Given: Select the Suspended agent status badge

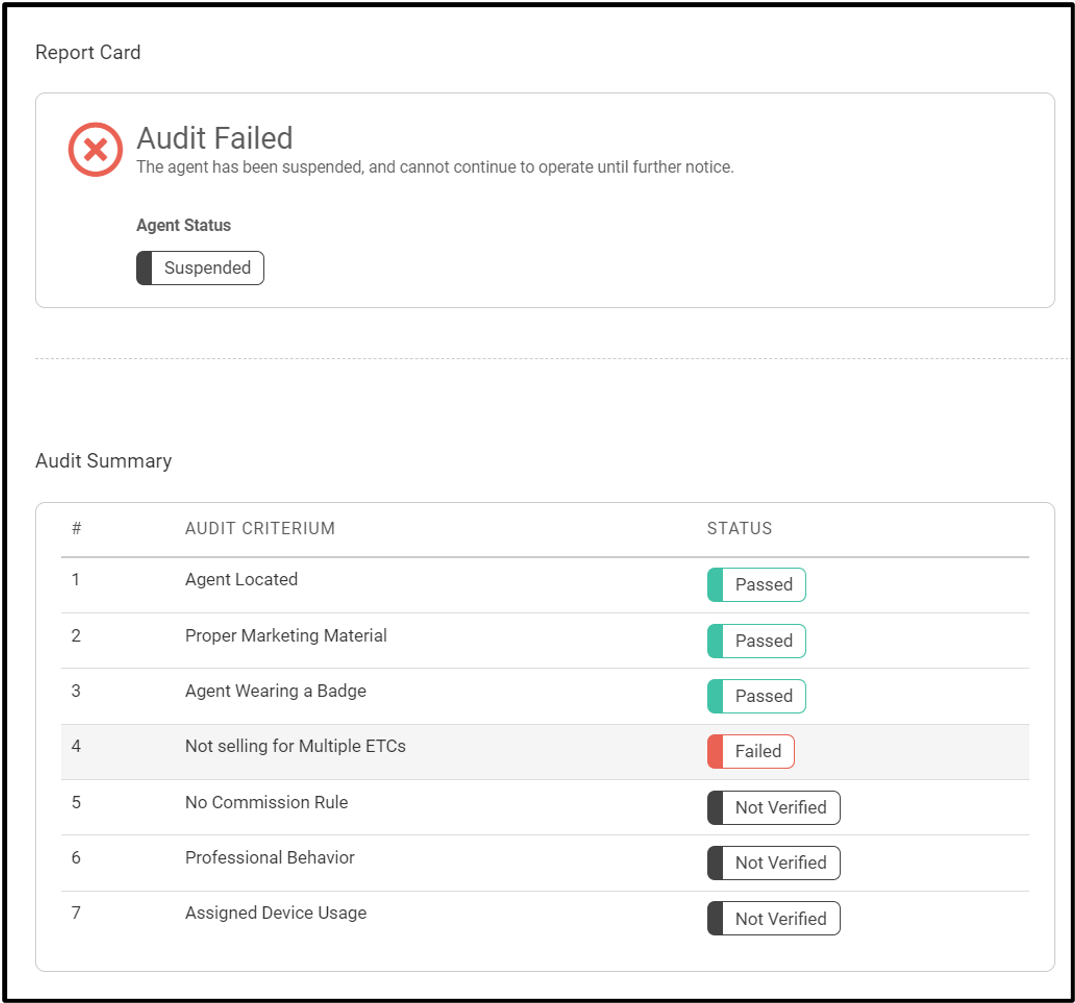Looking at the screenshot, I should click(200, 268).
